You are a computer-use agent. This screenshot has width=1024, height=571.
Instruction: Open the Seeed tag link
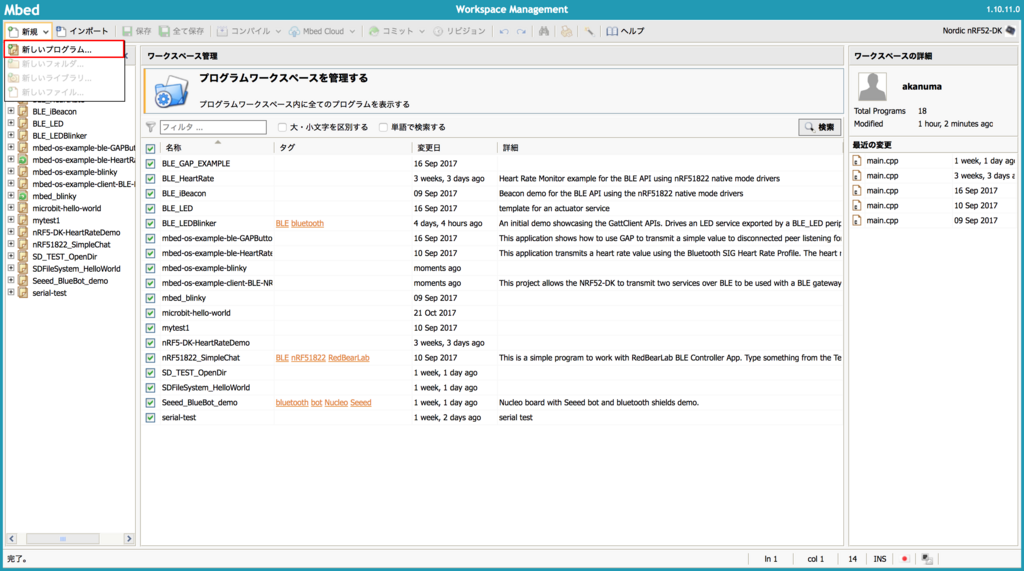point(360,403)
